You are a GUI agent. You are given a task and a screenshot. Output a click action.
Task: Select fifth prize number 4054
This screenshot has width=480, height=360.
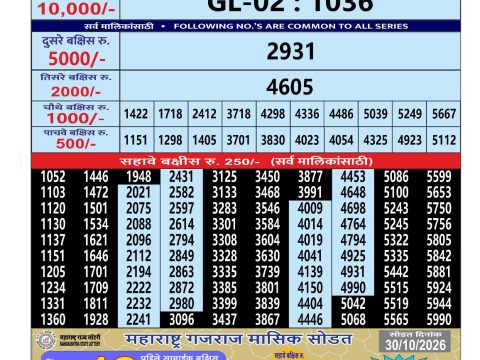[341, 140]
